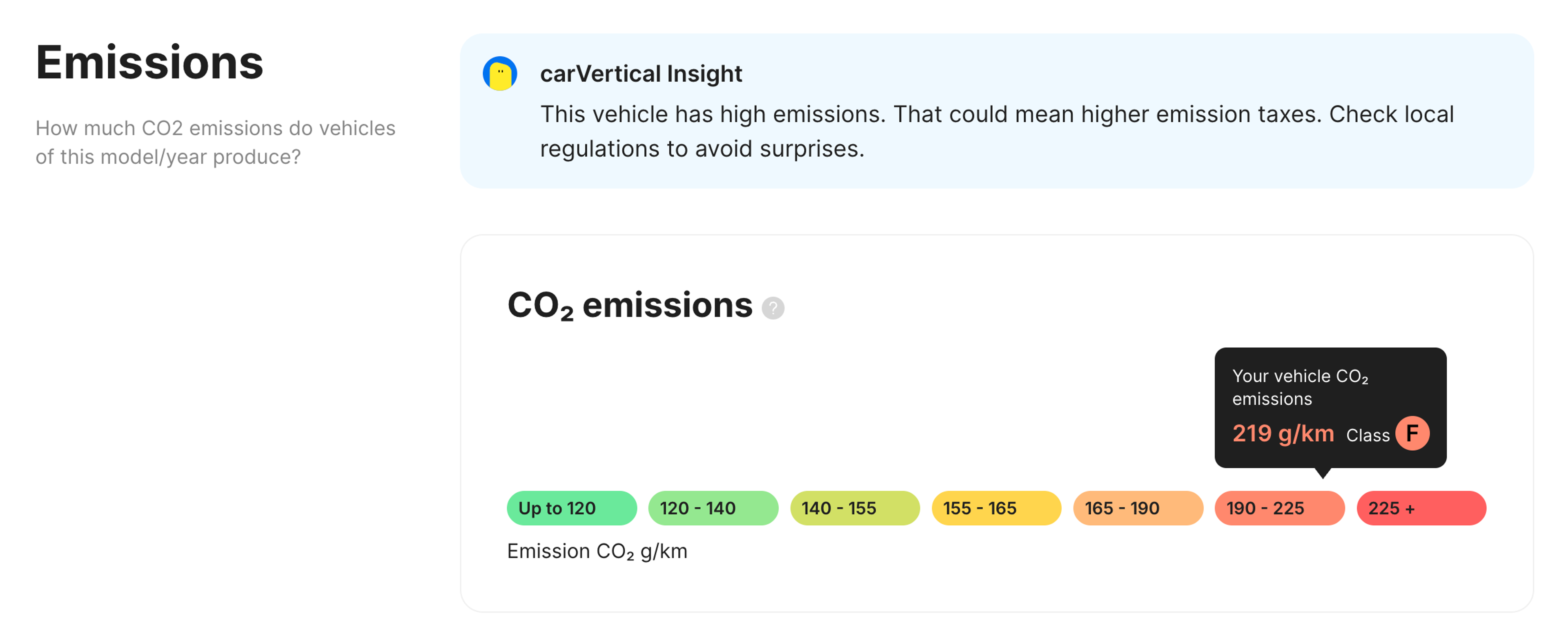
Task: Select the '155 - 165' range chip
Action: click(996, 507)
